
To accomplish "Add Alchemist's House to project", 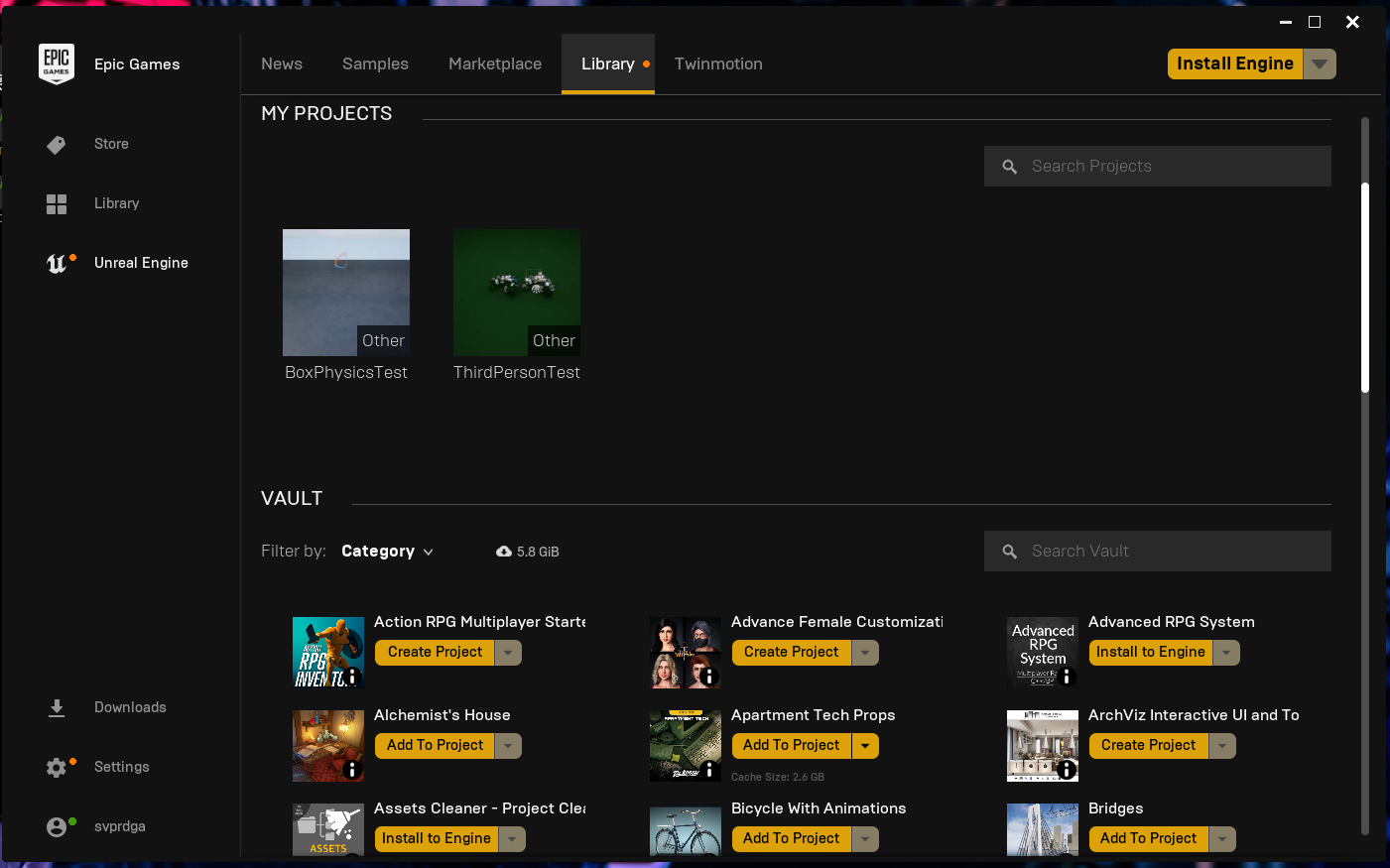I will (x=435, y=746).
